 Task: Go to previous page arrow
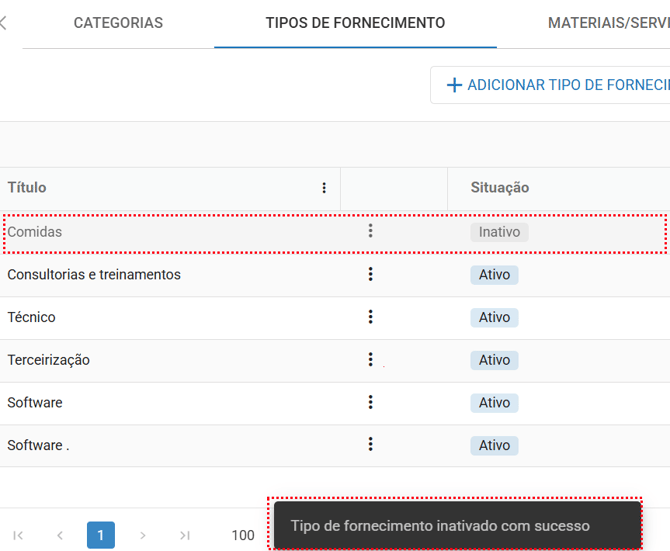60,535
